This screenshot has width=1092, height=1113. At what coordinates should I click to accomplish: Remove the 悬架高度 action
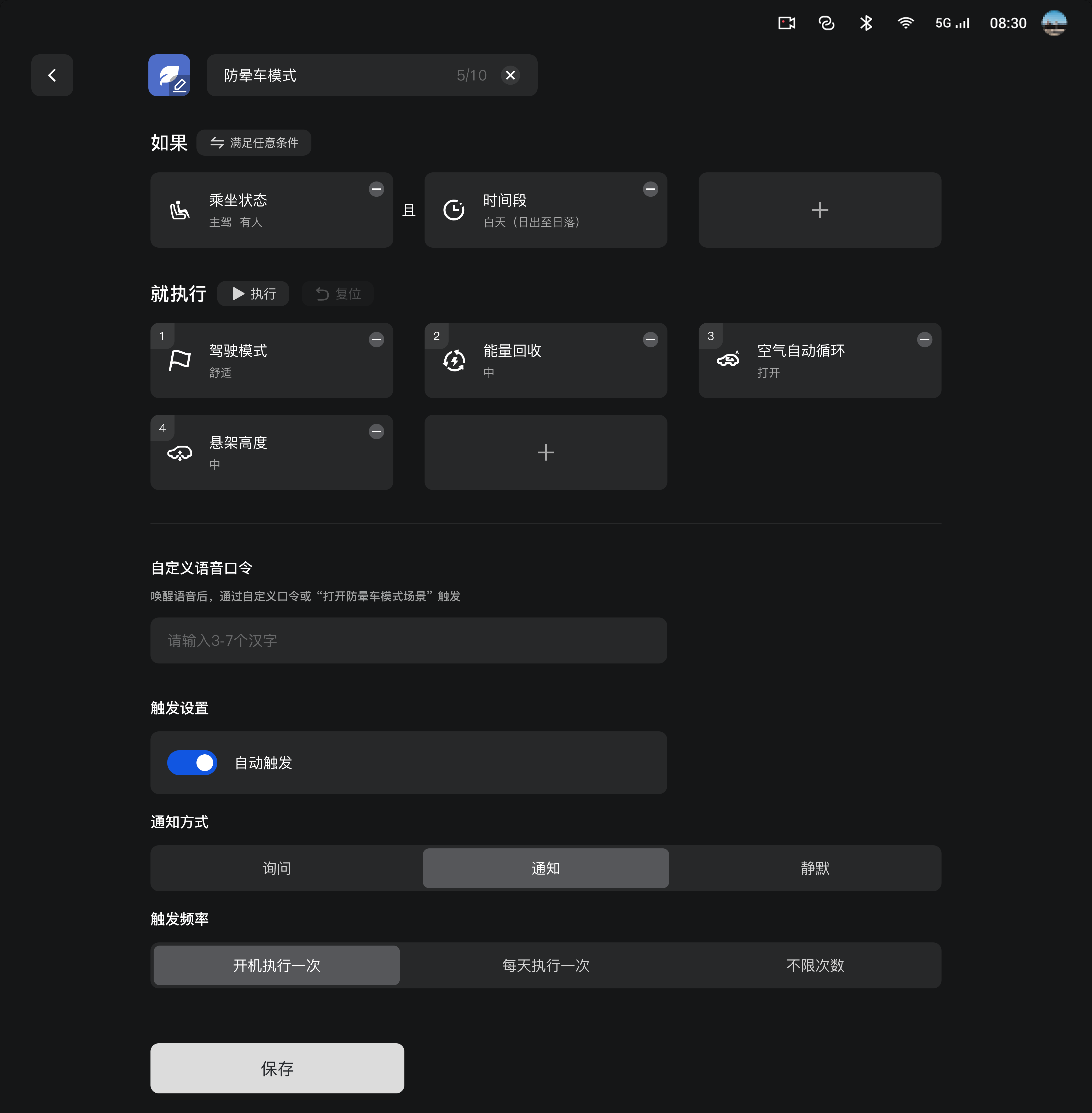[376, 431]
